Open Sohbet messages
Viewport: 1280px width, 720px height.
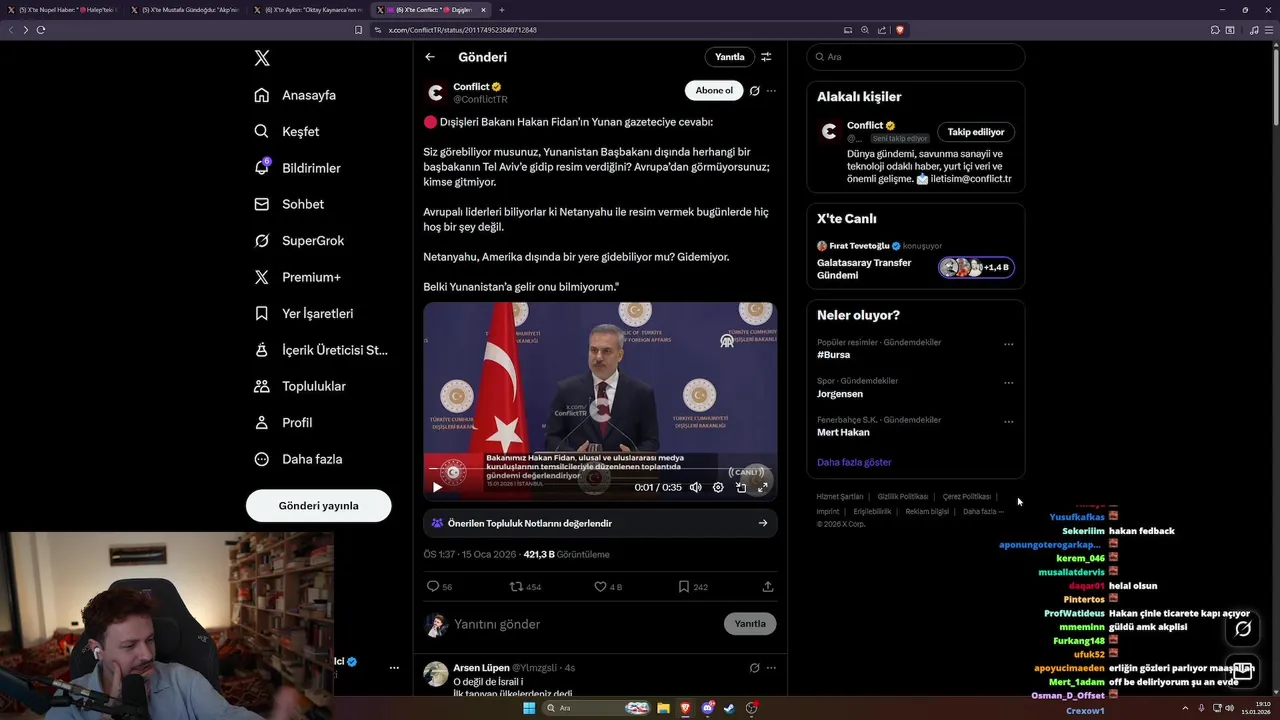290,204
